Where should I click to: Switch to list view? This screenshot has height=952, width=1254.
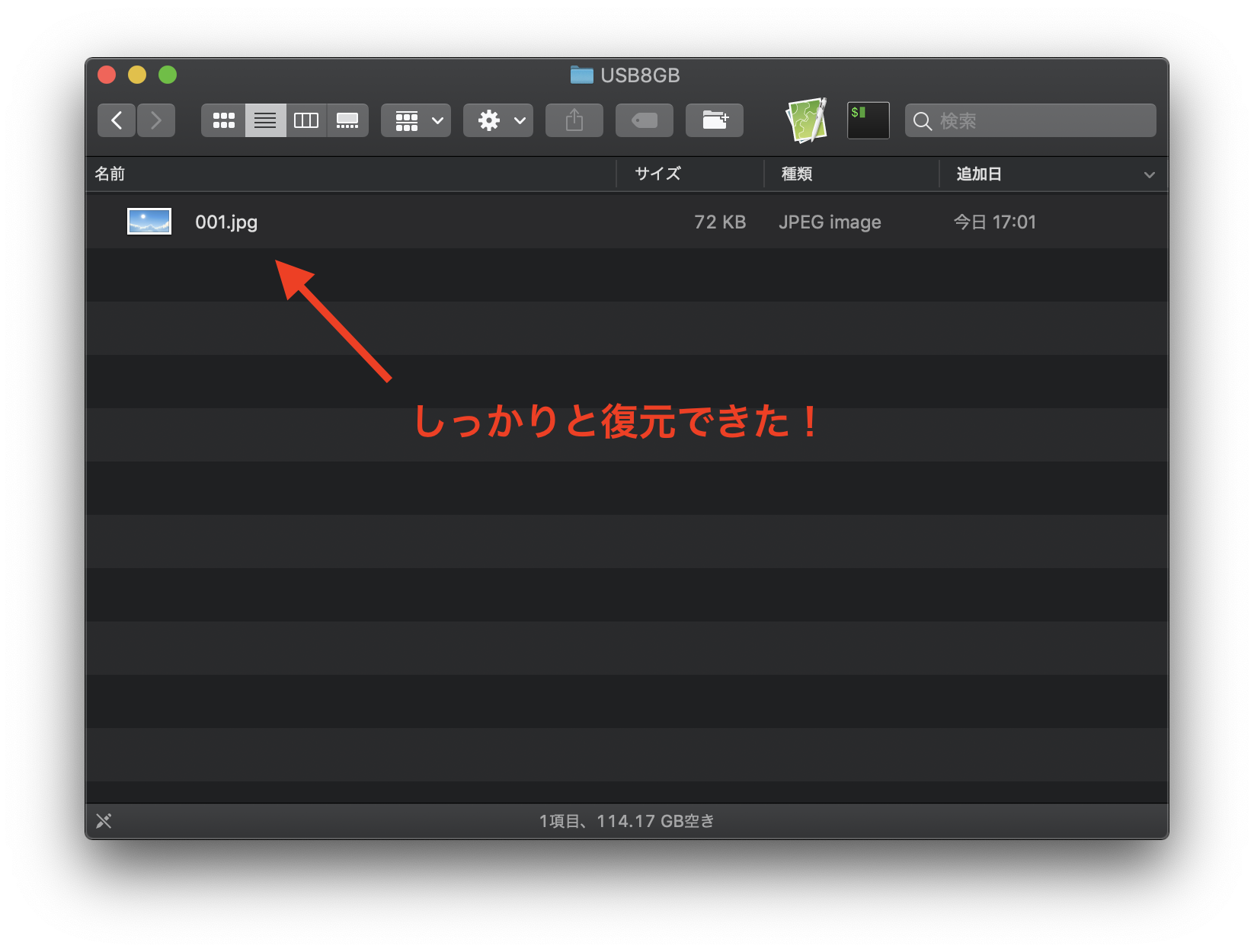pyautogui.click(x=265, y=120)
